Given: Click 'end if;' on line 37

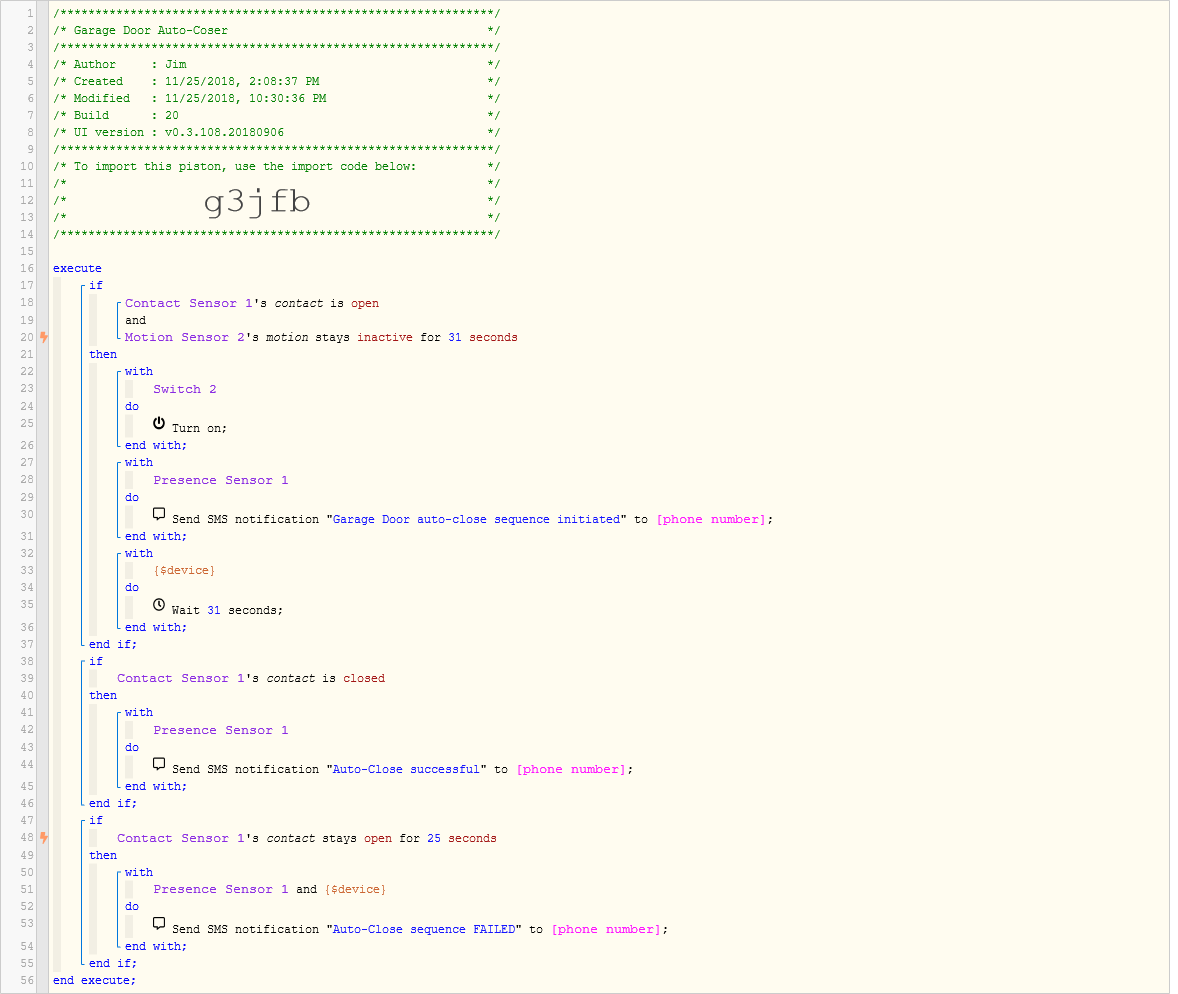Looking at the screenshot, I should pos(113,645).
